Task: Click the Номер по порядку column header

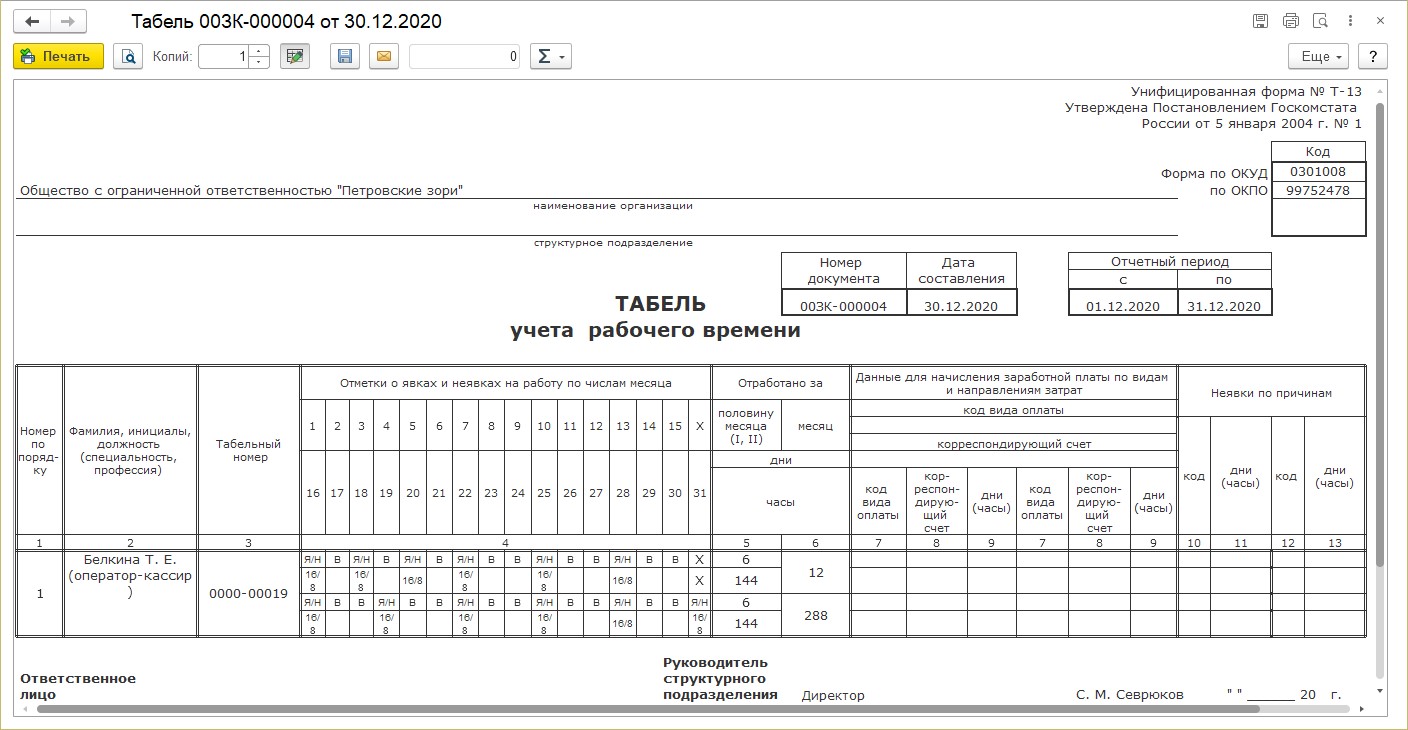Action: point(39,450)
